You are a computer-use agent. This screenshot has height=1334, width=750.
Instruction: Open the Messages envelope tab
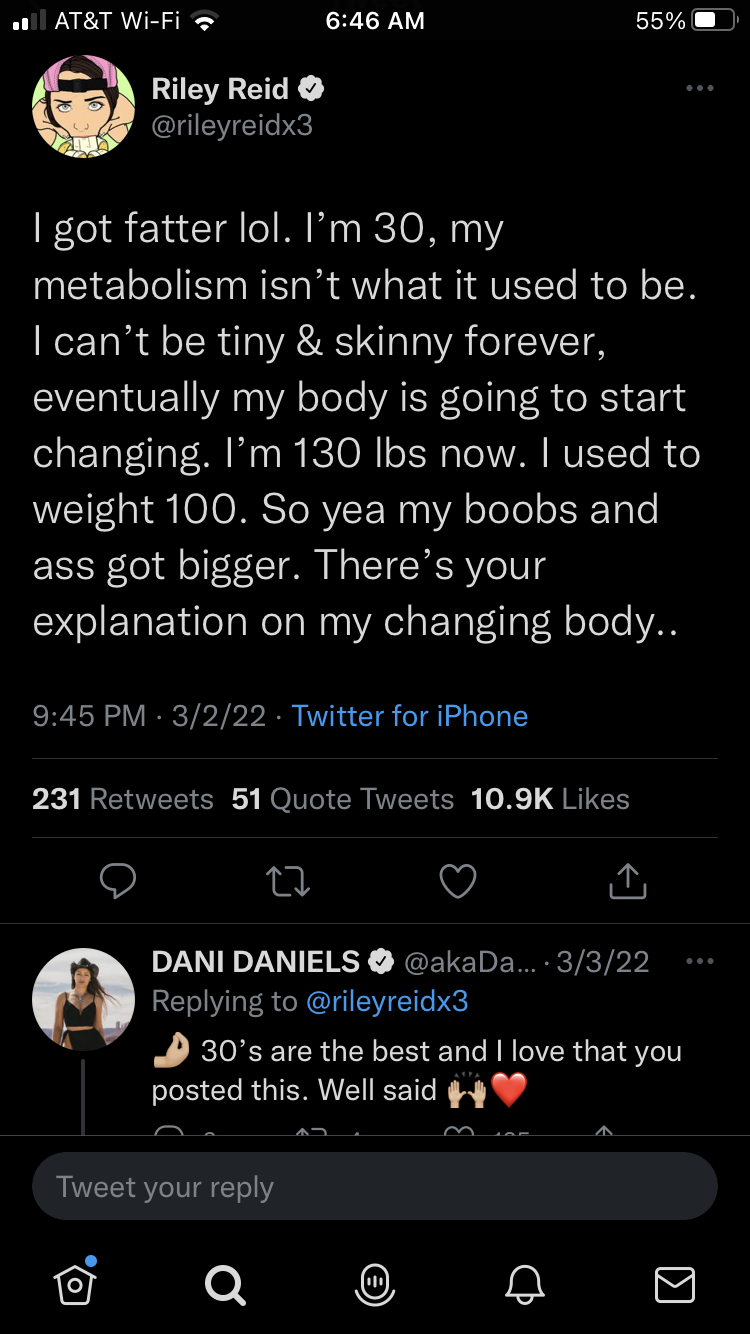[x=674, y=1283]
